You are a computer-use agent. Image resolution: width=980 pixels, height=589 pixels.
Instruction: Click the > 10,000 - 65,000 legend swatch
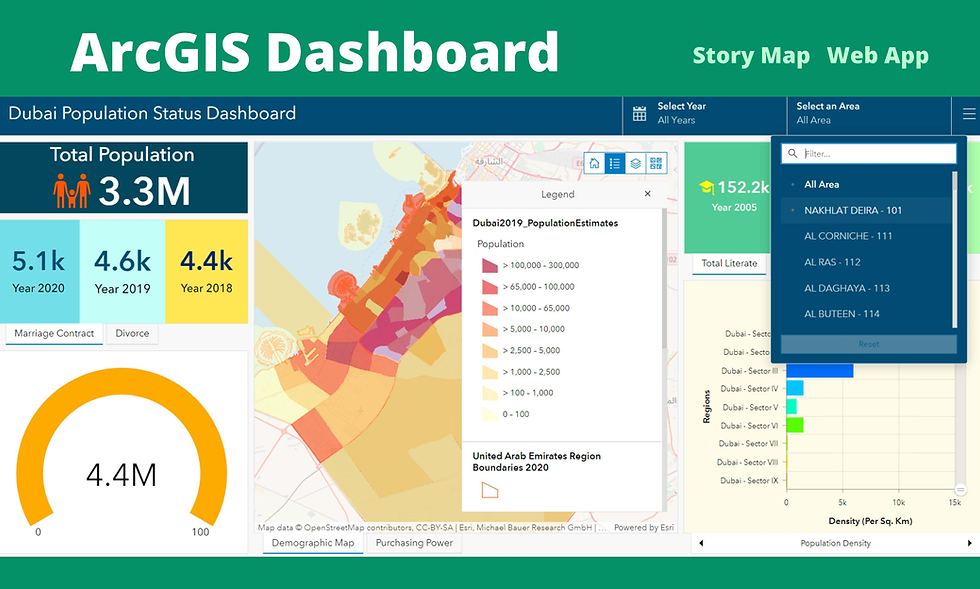tap(490, 308)
